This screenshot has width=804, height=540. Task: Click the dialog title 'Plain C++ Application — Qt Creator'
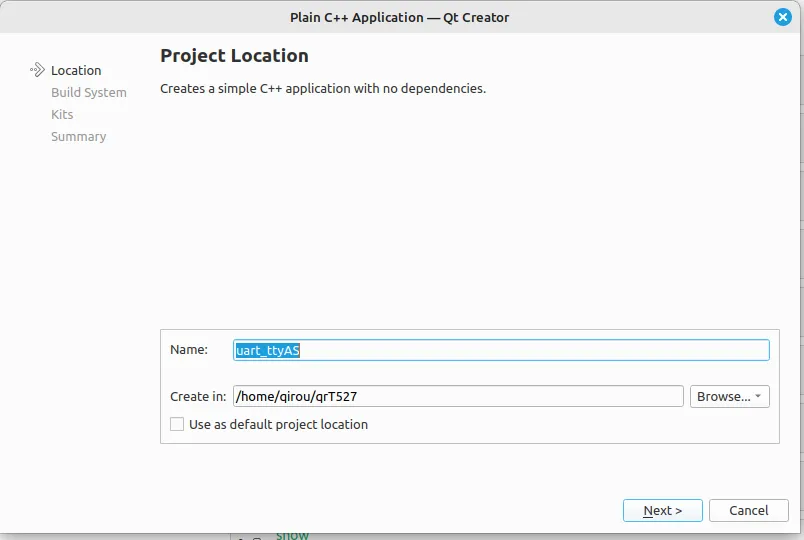pyautogui.click(x=399, y=17)
